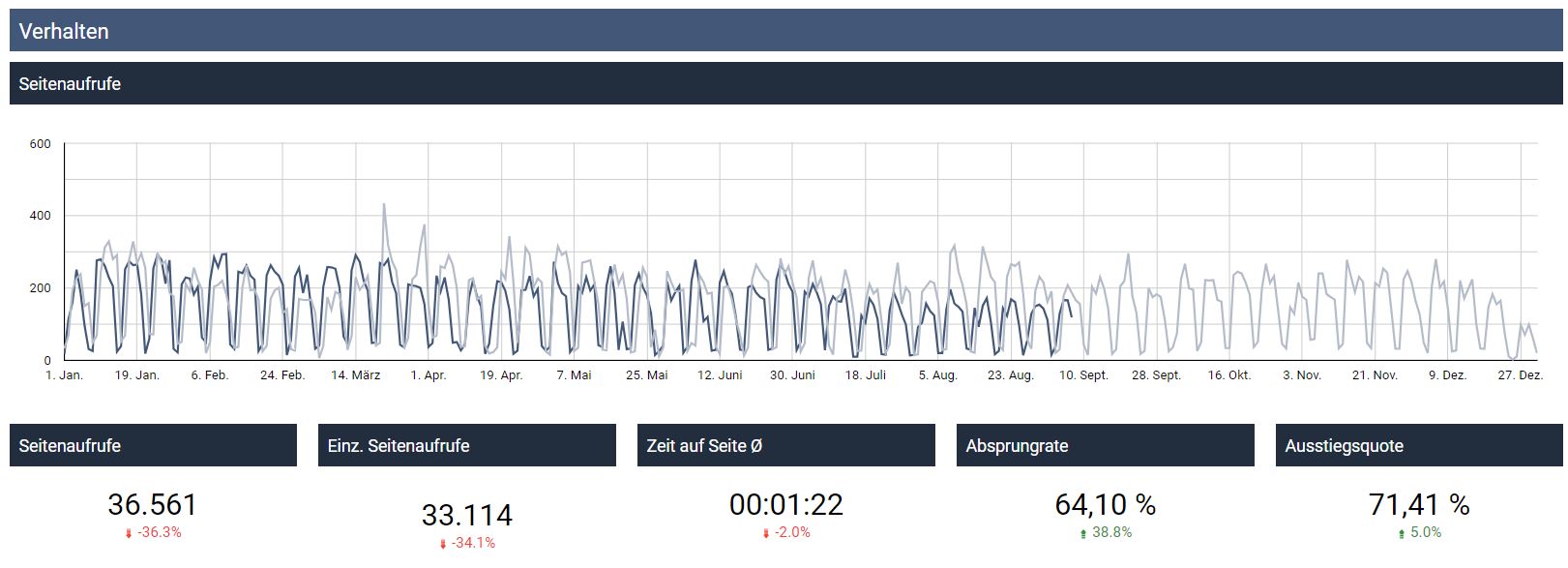Click the 00:01:22 average time value
This screenshot has height=568, width=1568.
pyautogui.click(x=785, y=505)
